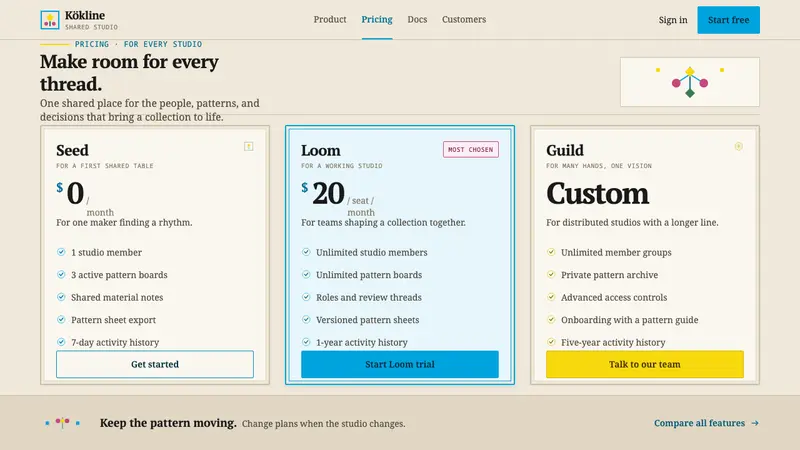Click Get started on Seed plan
Image resolution: width=800 pixels, height=450 pixels.
[x=155, y=364]
